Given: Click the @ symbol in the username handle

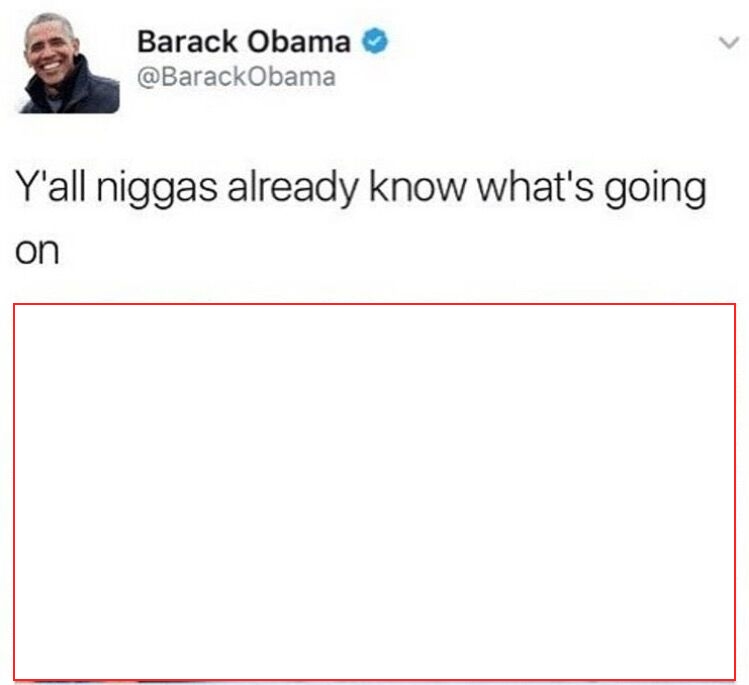Looking at the screenshot, I should pos(148,78).
